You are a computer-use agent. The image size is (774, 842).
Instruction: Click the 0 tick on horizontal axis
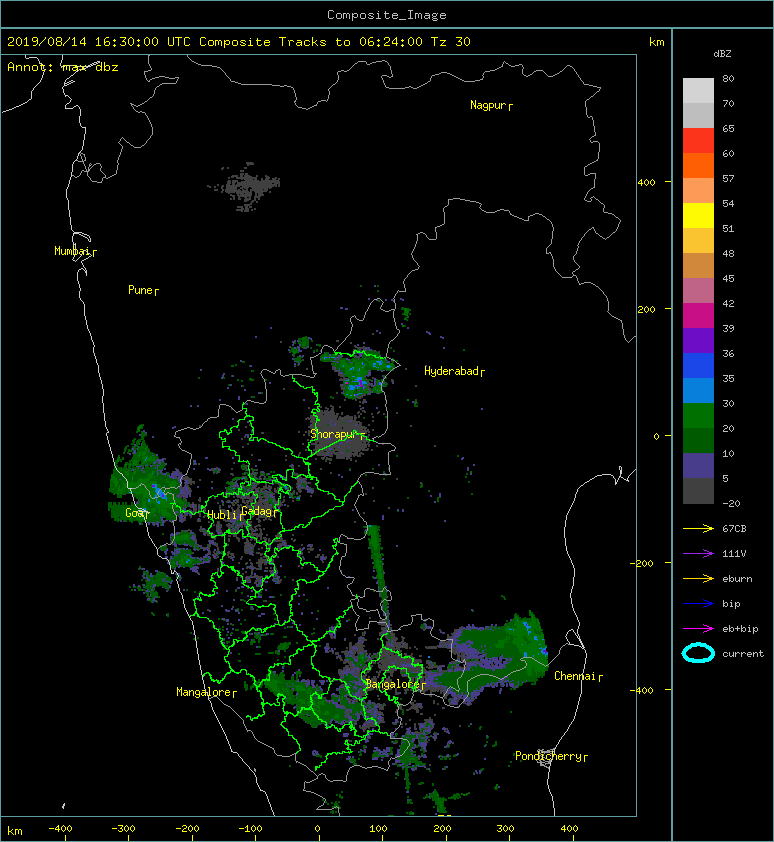tap(317, 829)
